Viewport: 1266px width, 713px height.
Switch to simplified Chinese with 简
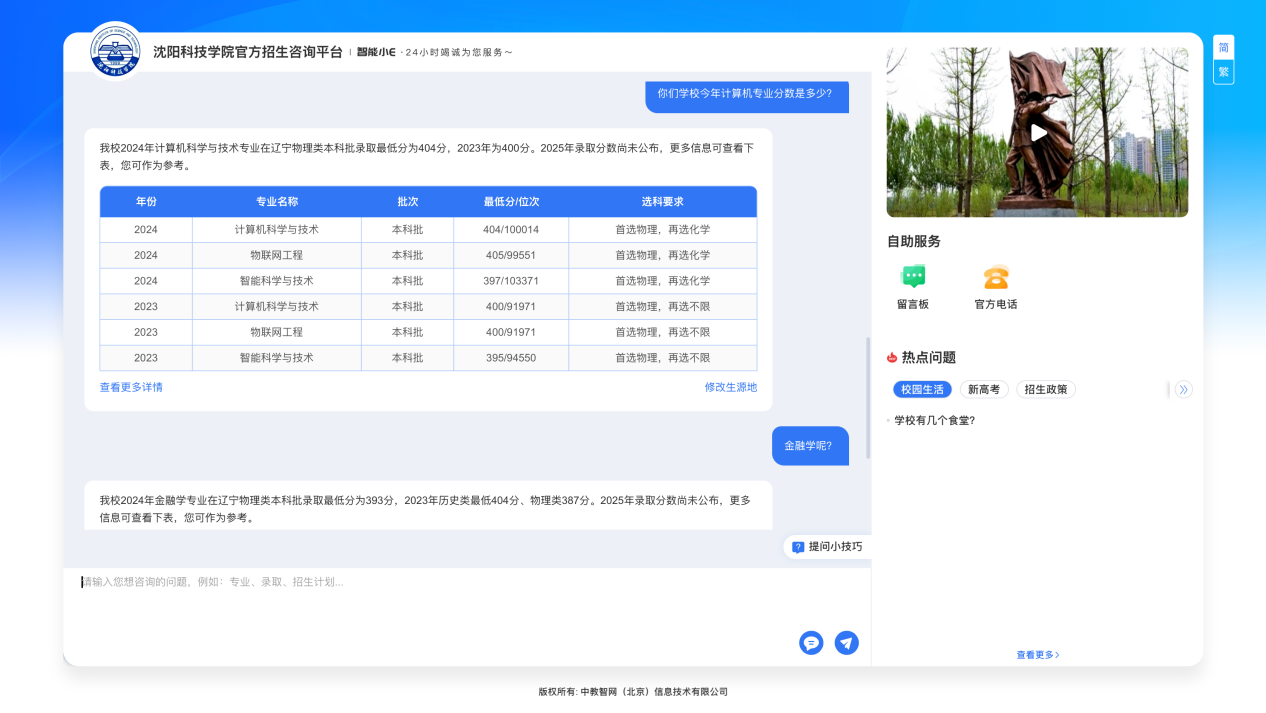(x=1223, y=48)
